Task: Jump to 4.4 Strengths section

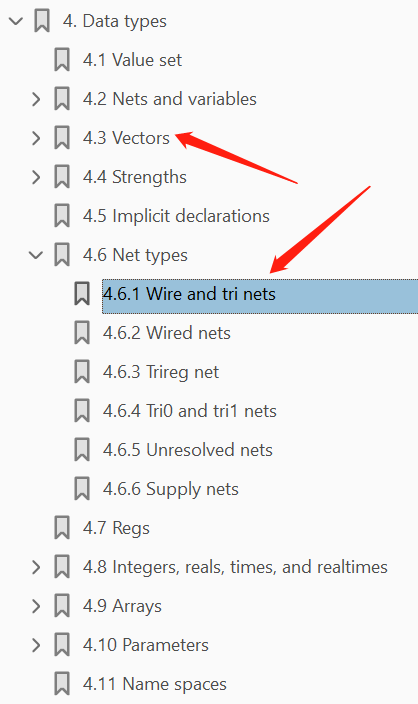Action: [x=135, y=177]
